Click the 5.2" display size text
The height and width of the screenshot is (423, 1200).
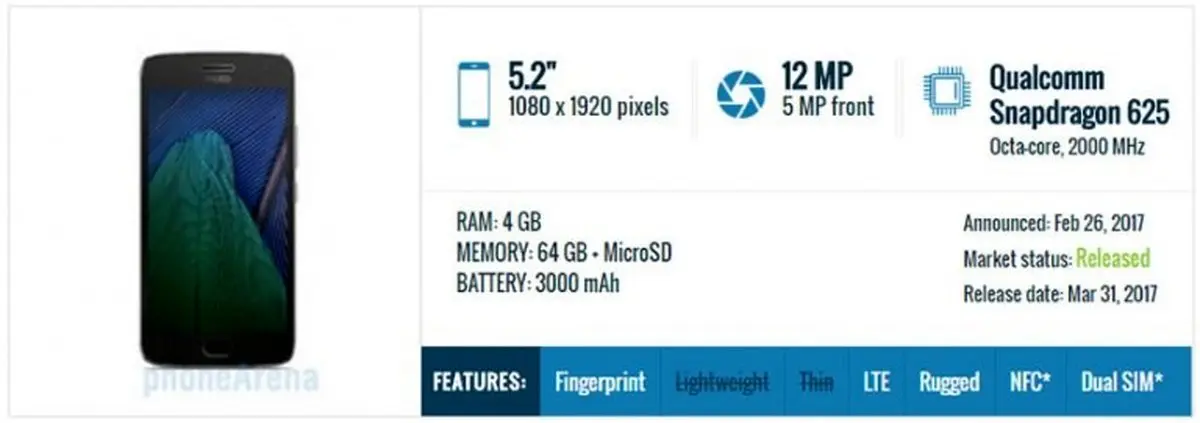click(x=532, y=77)
